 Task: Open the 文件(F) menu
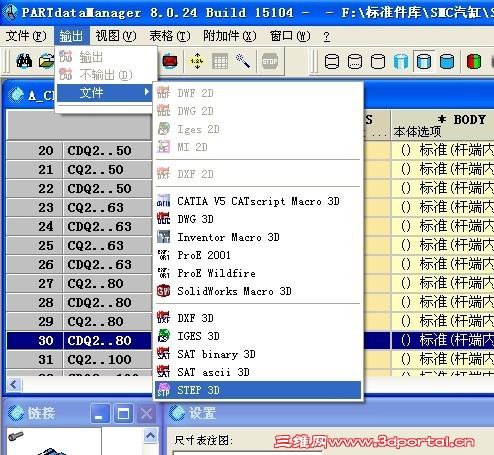pyautogui.click(x=26, y=36)
